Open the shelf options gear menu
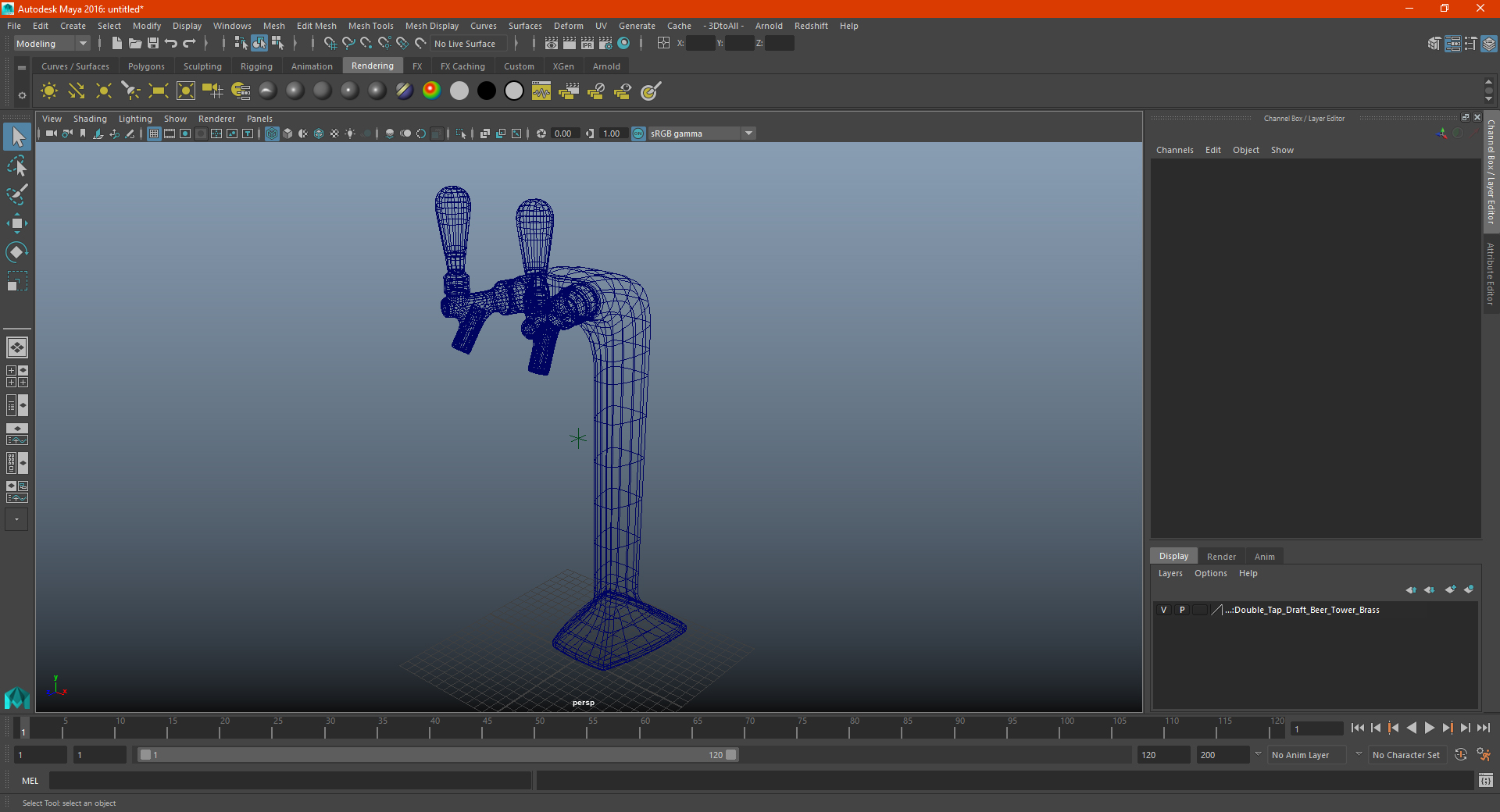The height and width of the screenshot is (812, 1500). pyautogui.click(x=22, y=95)
